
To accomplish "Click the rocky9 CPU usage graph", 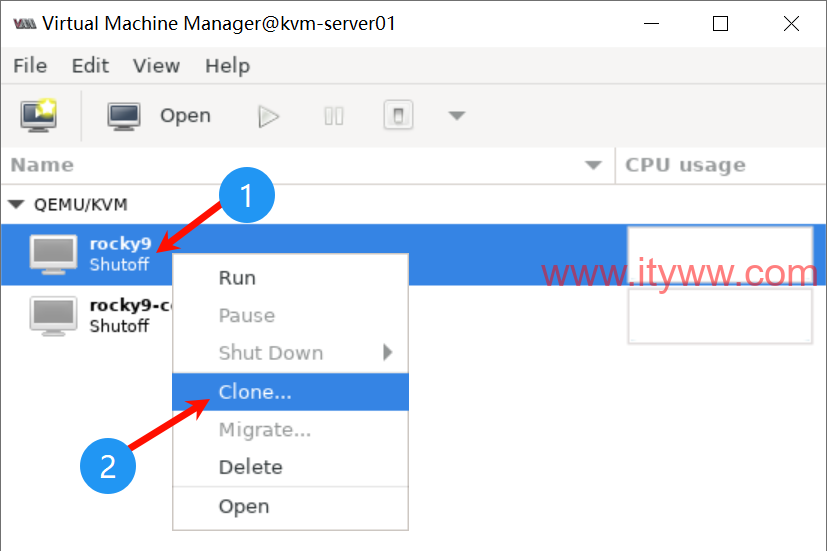I will point(720,255).
